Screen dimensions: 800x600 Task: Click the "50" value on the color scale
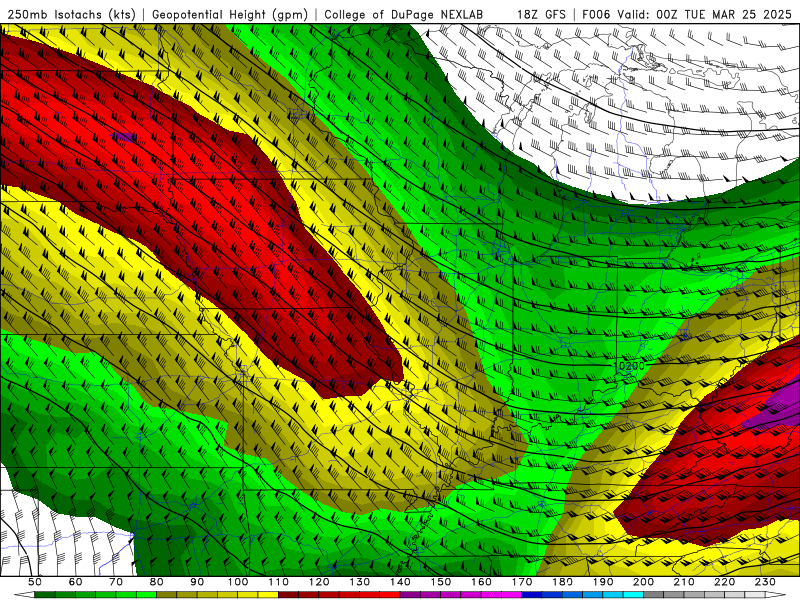tap(35, 582)
